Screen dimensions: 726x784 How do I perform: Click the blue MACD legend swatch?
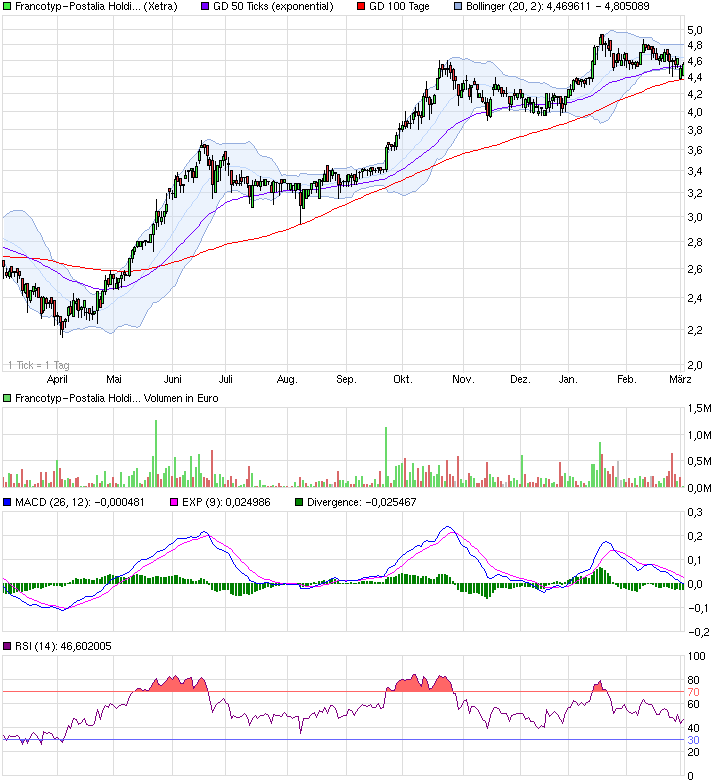(7, 502)
